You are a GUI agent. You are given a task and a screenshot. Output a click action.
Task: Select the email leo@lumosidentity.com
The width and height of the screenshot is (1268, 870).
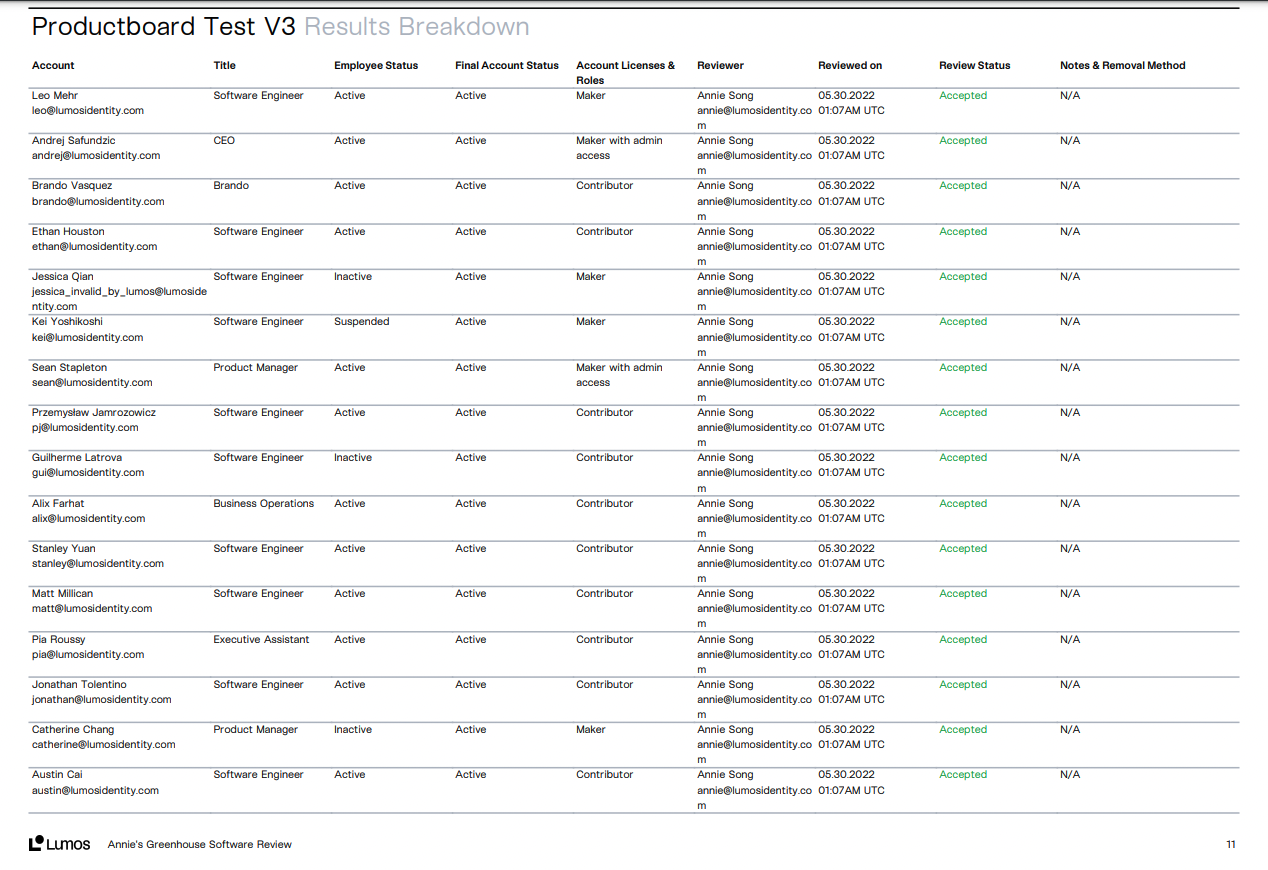point(88,111)
